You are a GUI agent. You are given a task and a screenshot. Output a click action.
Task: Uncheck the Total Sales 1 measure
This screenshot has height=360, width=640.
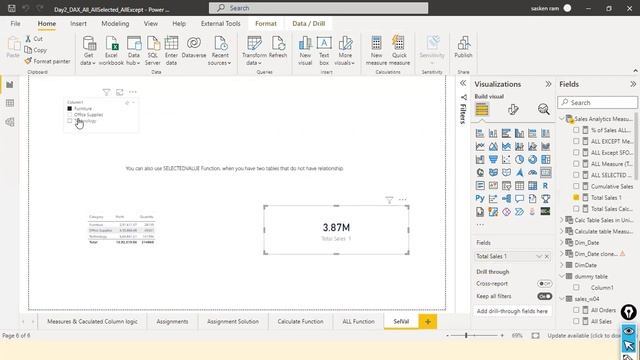[576, 197]
